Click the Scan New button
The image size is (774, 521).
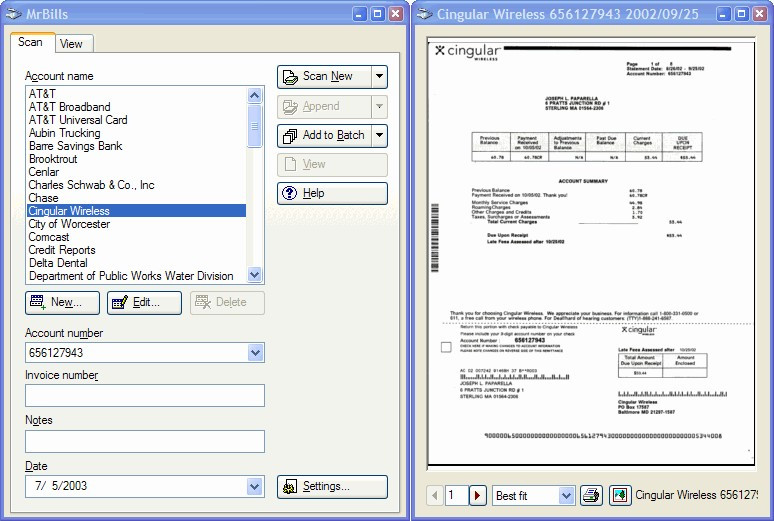click(324, 77)
